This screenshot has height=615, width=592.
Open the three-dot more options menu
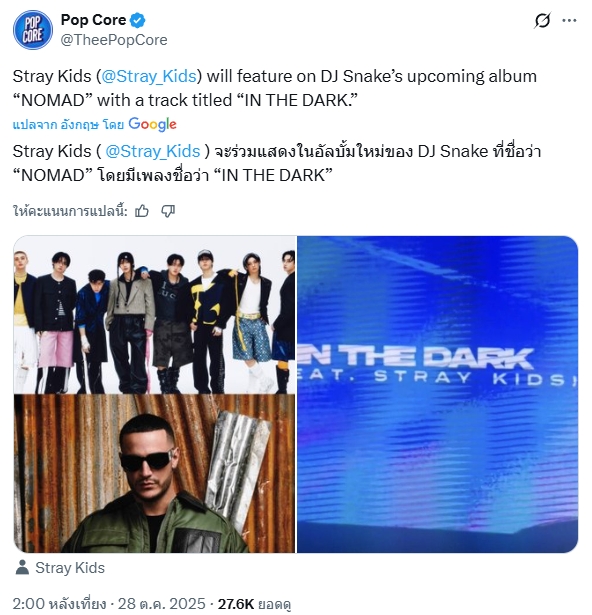coord(569,20)
